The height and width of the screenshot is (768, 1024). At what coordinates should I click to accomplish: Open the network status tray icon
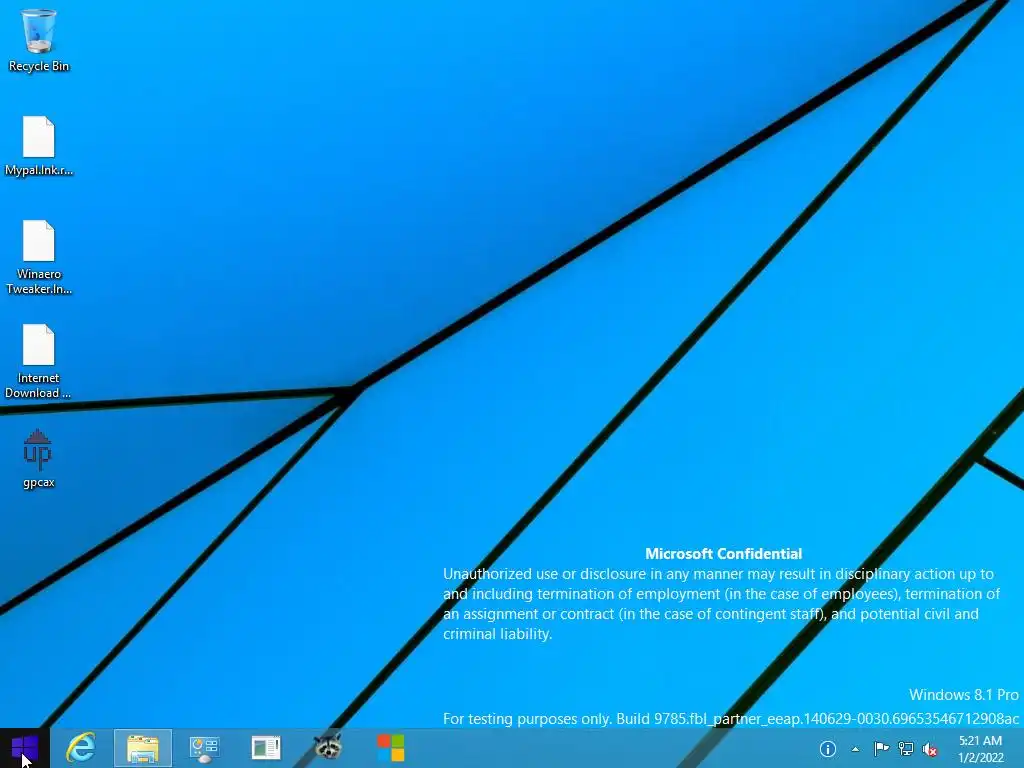[906, 749]
